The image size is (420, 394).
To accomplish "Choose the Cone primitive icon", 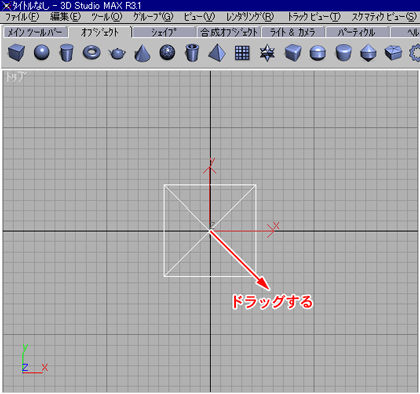I will (142, 53).
